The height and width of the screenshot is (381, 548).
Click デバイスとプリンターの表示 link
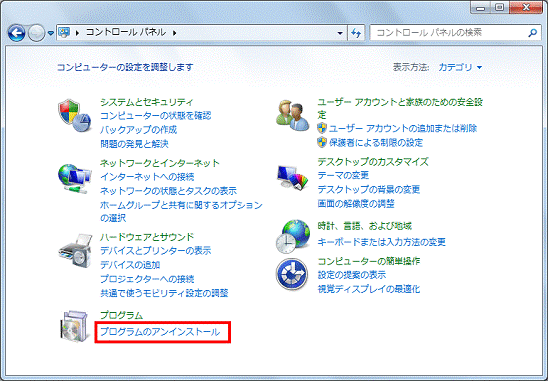click(156, 251)
